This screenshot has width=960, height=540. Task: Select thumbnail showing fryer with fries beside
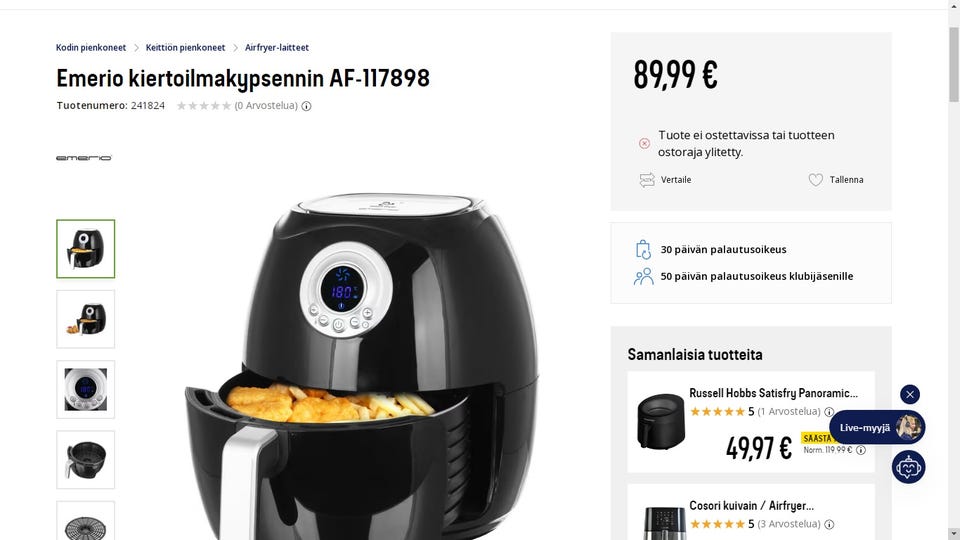(x=86, y=319)
